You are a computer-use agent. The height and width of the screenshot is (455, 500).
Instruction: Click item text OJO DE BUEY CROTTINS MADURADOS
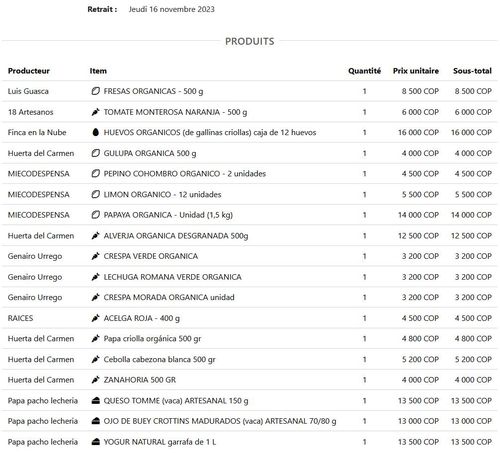pos(220,421)
